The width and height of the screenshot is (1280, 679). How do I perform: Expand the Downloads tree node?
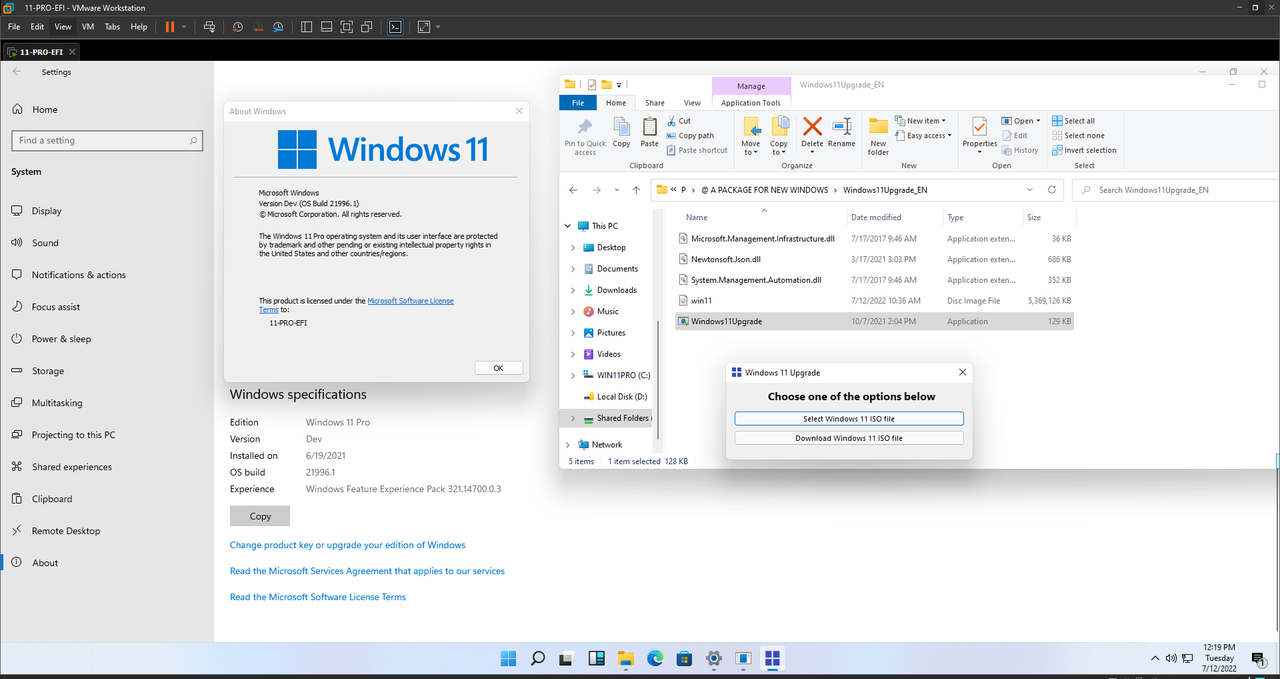coord(573,290)
